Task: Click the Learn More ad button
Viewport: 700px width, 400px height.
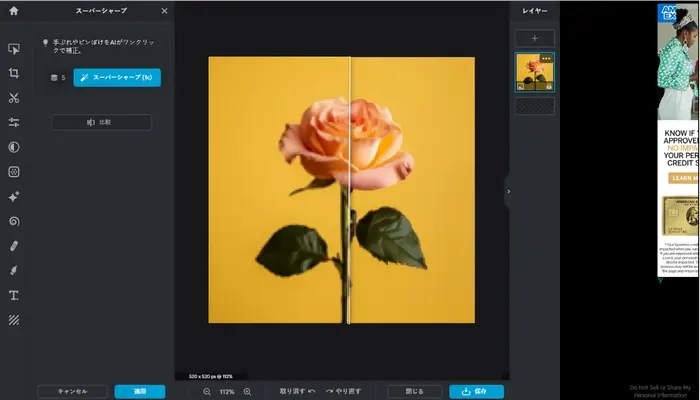Action: click(684, 178)
